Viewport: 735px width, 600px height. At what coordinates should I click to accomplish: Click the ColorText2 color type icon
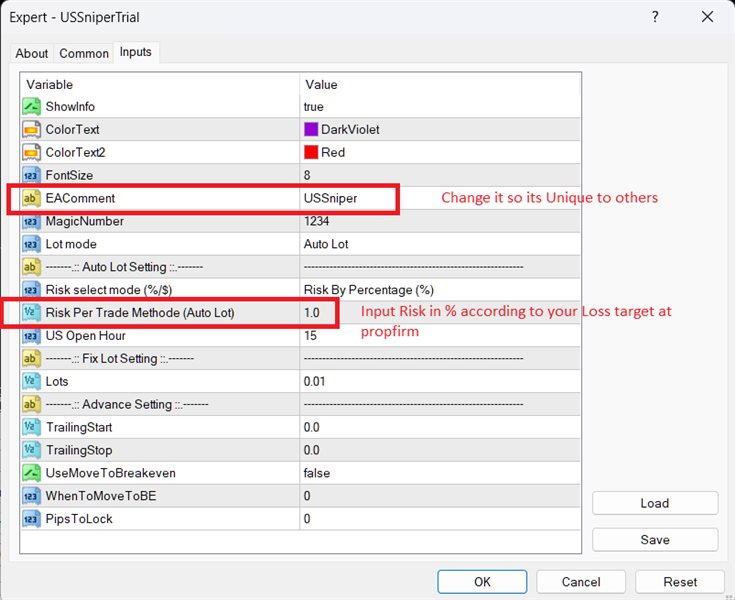tap(31, 152)
